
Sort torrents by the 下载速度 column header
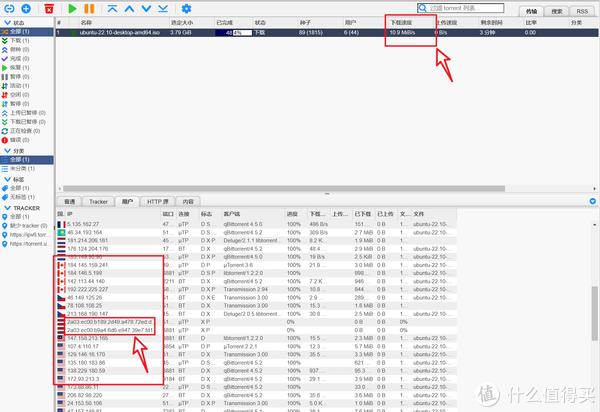click(x=401, y=23)
